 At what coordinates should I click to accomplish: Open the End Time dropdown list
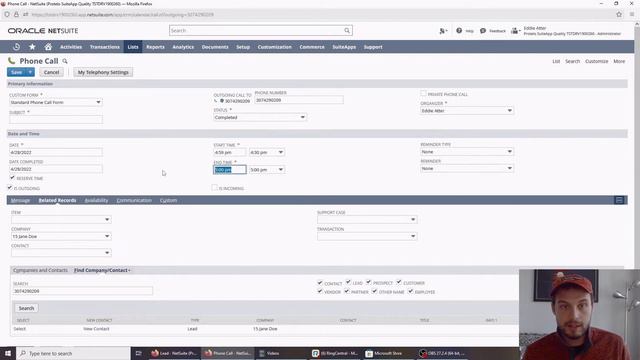pyautogui.click(x=281, y=169)
